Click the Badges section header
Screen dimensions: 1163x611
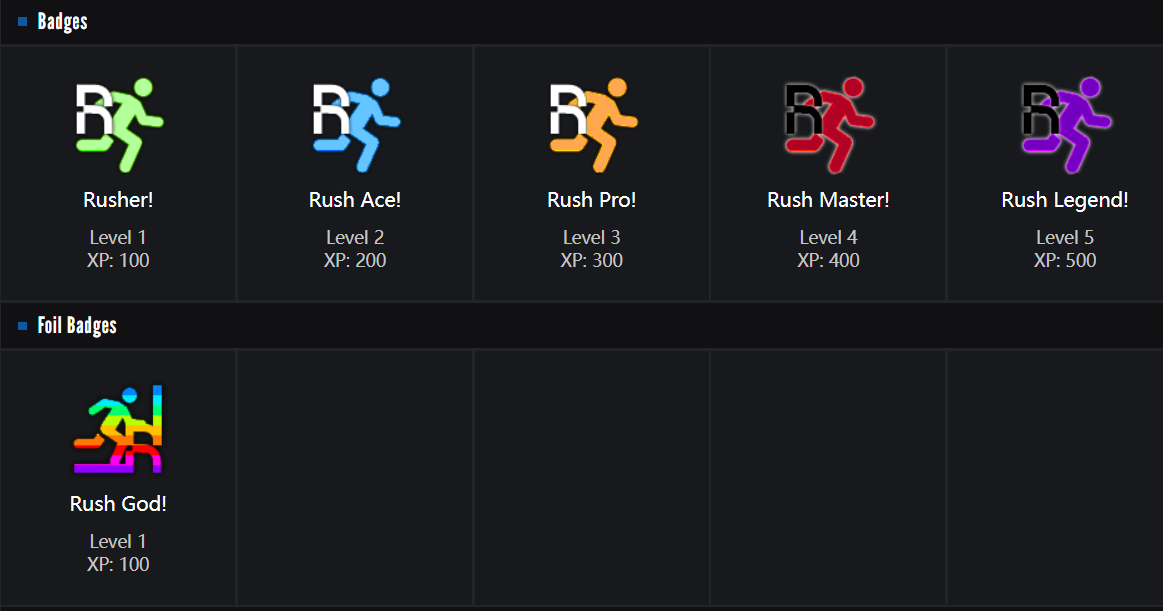[62, 21]
